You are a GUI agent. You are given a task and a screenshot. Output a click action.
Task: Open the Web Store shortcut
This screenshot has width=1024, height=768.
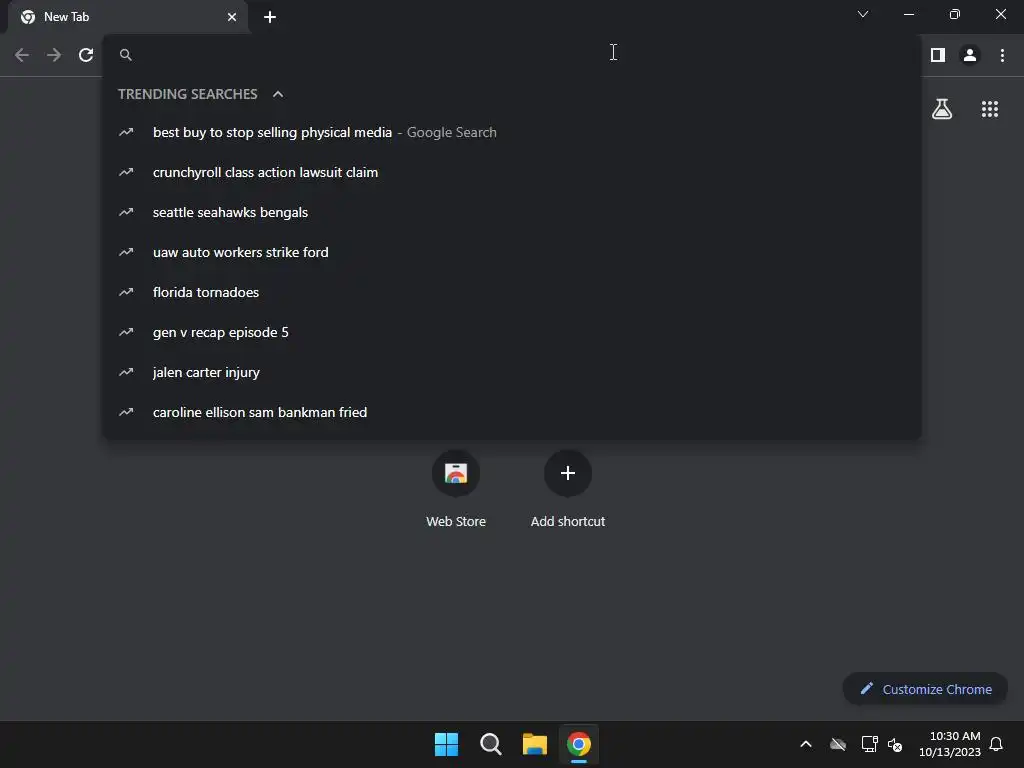coord(456,490)
